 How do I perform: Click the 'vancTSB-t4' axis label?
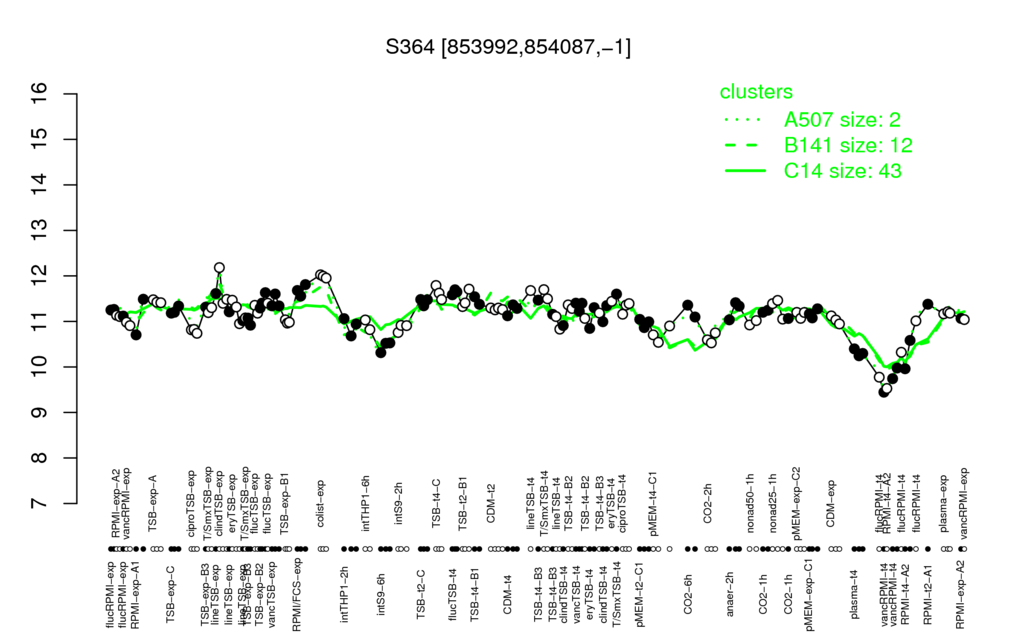pyautogui.click(x=576, y=592)
